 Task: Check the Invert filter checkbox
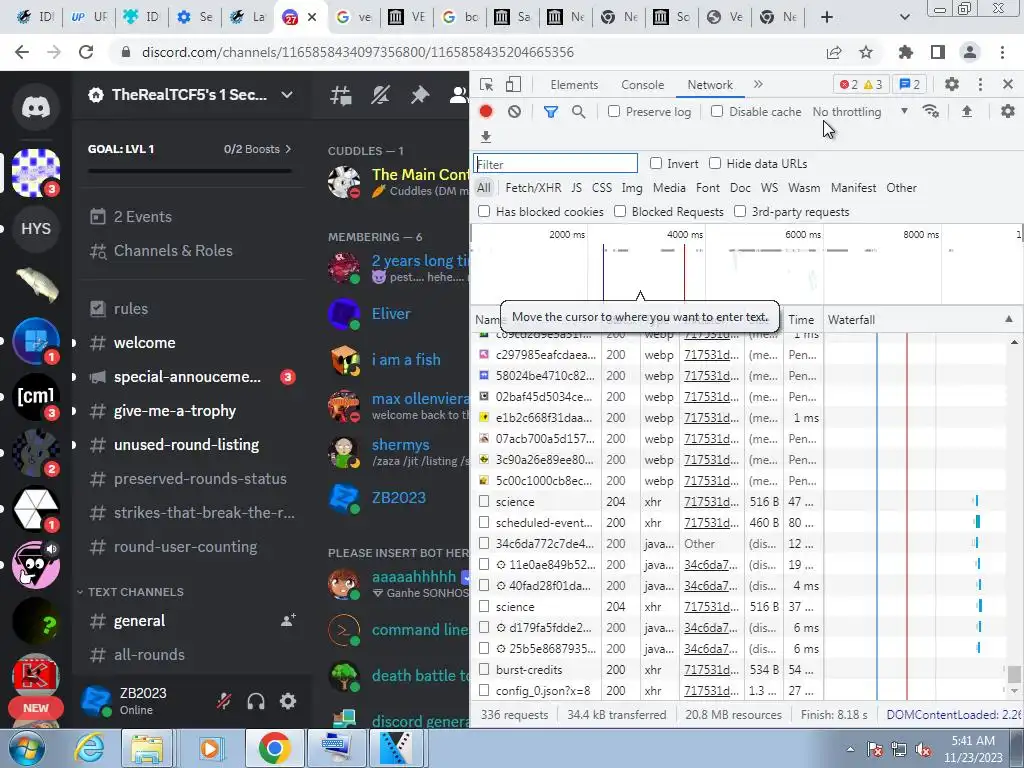point(656,163)
